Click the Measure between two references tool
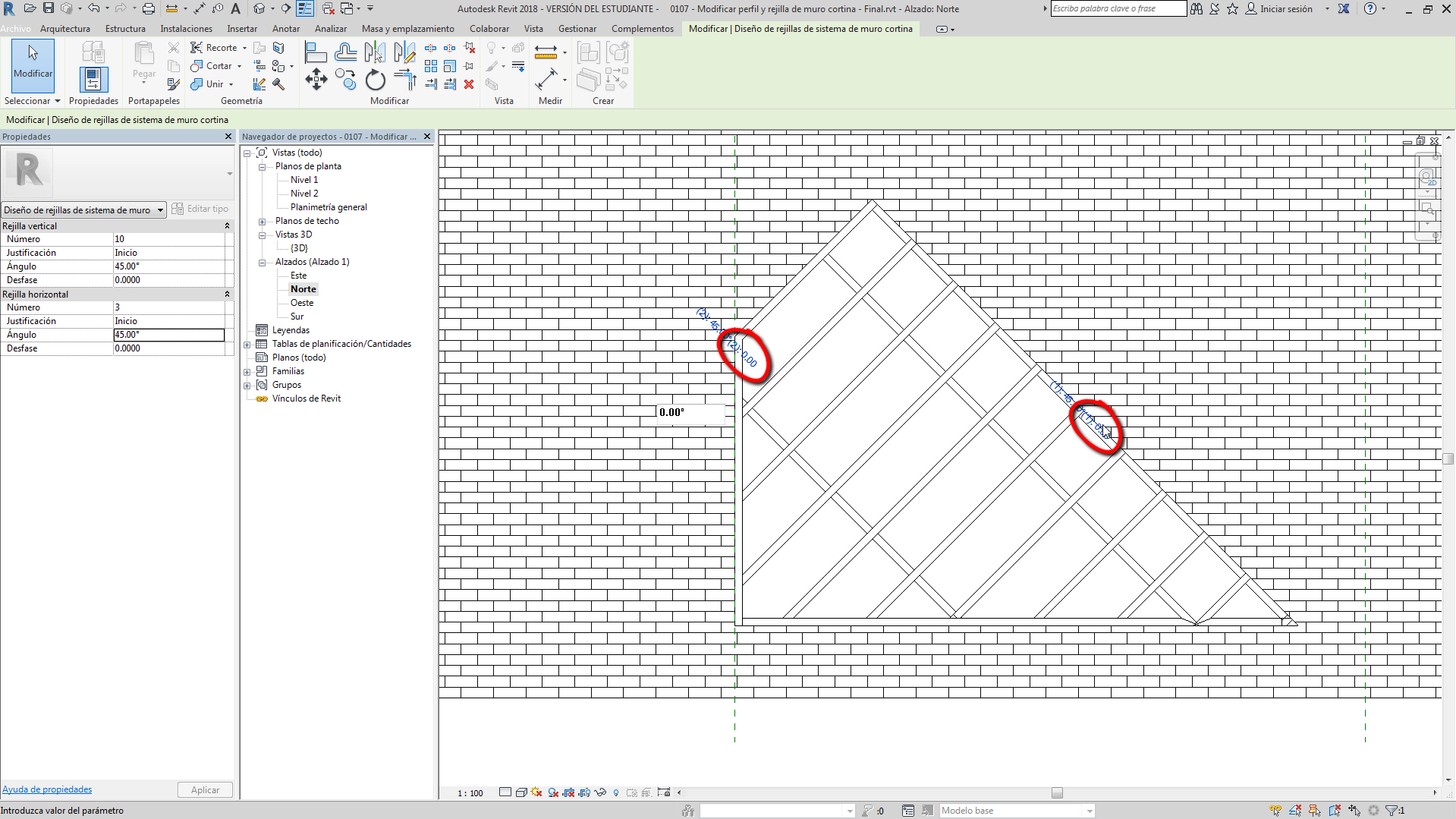The image size is (1456, 819). pyautogui.click(x=546, y=79)
